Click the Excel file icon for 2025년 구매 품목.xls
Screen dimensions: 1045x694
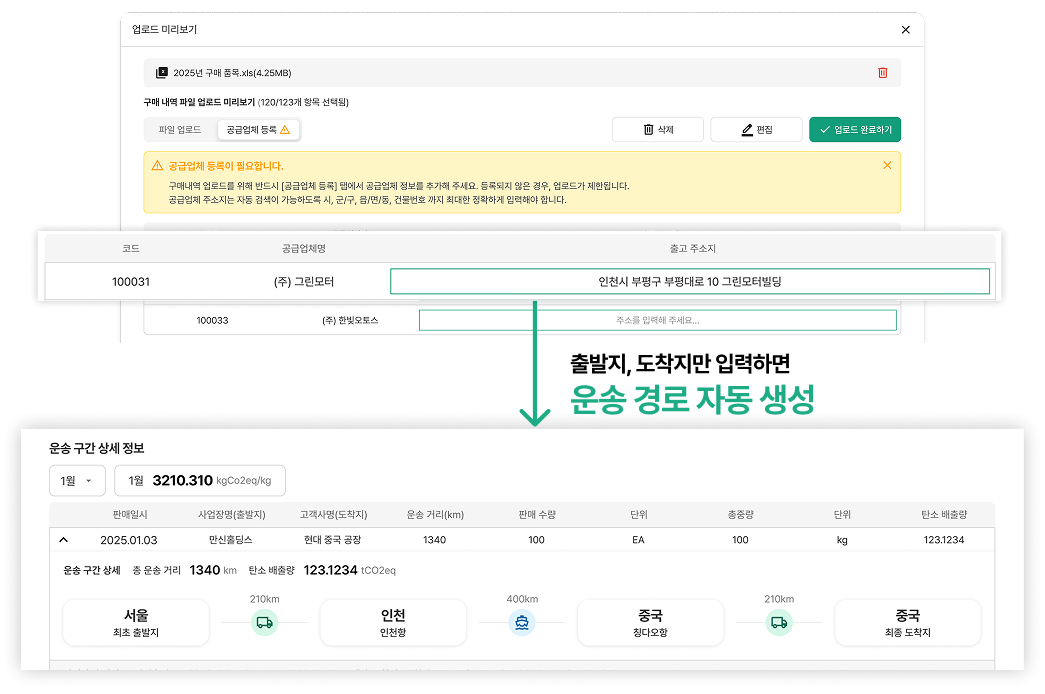[x=161, y=72]
